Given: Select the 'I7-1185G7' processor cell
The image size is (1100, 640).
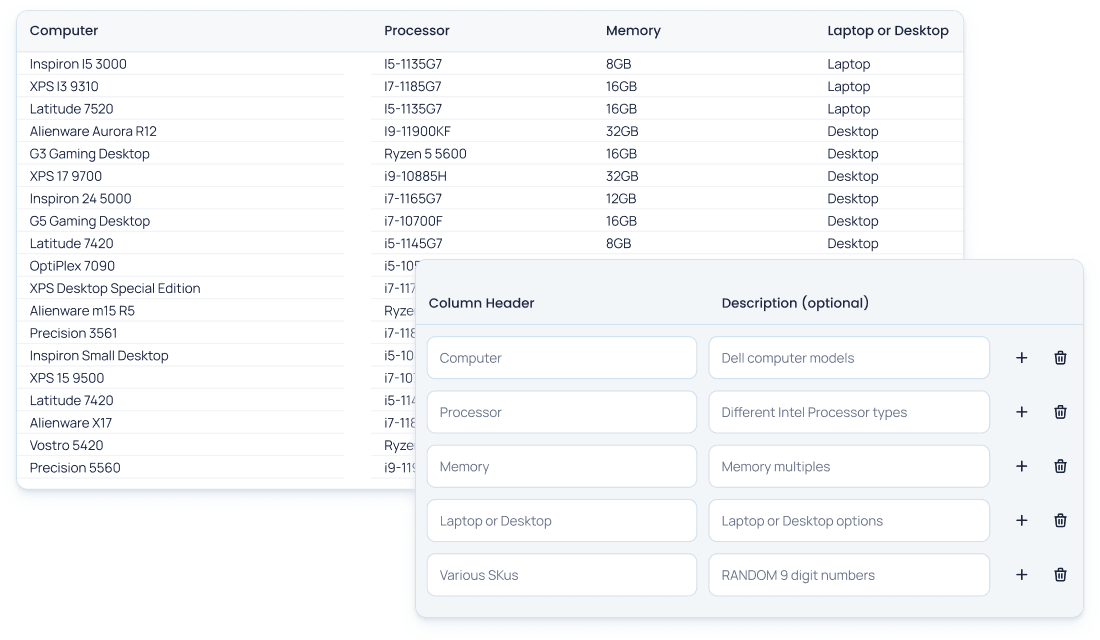Looking at the screenshot, I should click(x=413, y=86).
